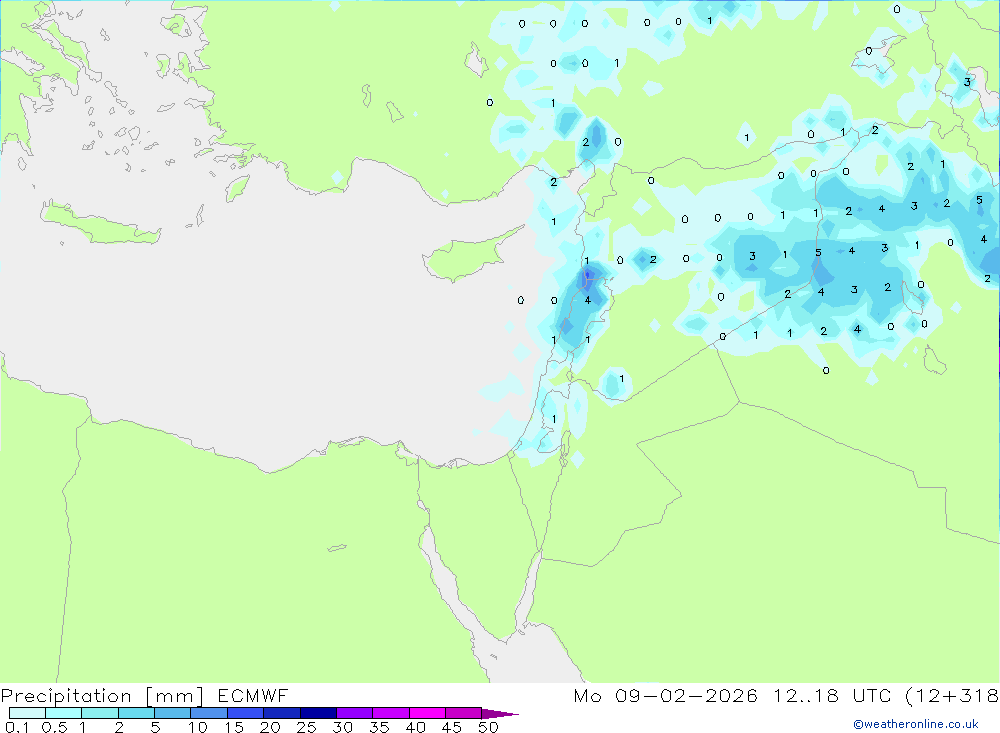Choose the 25–30 mm dark navy legend box

click(318, 713)
